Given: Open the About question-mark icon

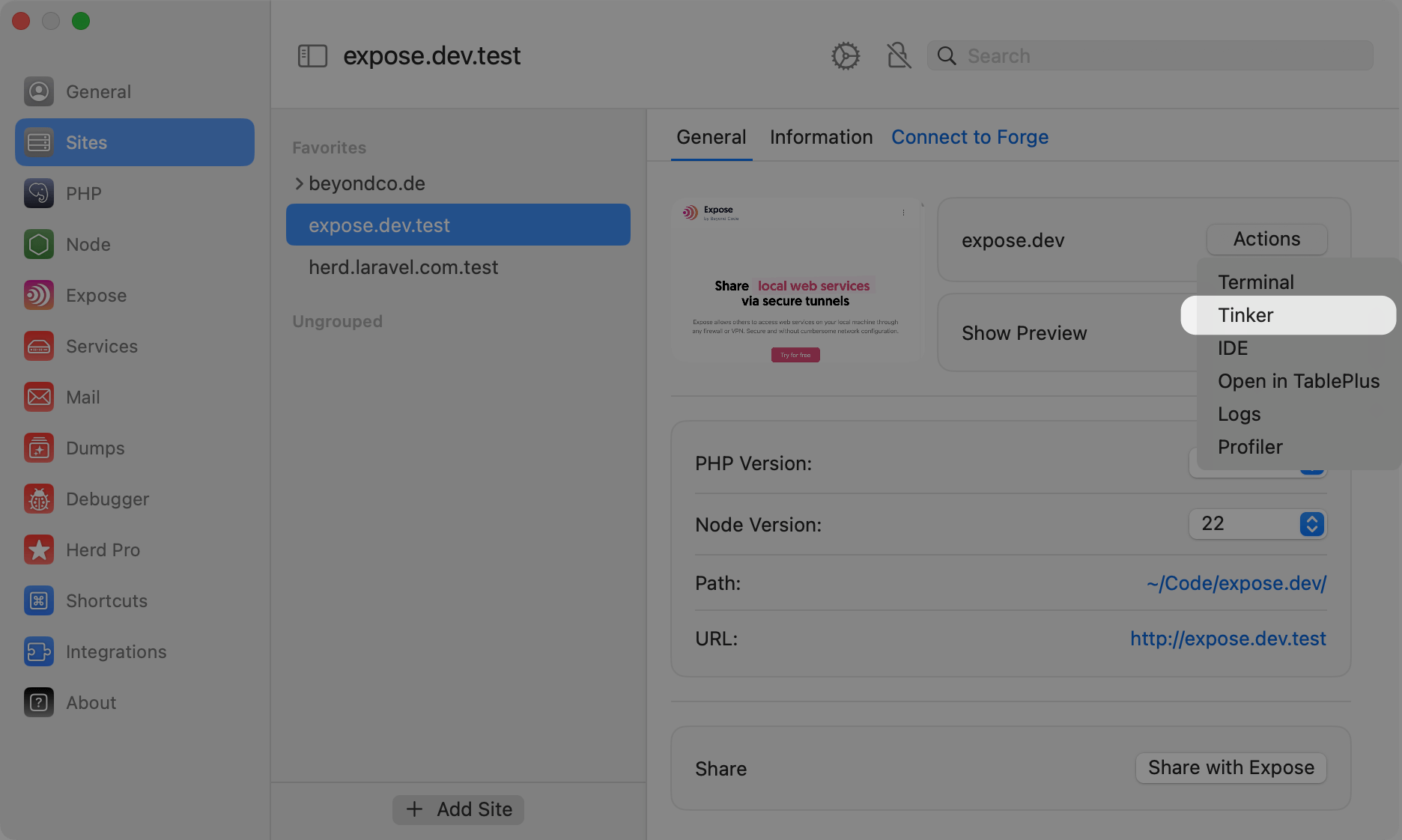Looking at the screenshot, I should pyautogui.click(x=39, y=702).
